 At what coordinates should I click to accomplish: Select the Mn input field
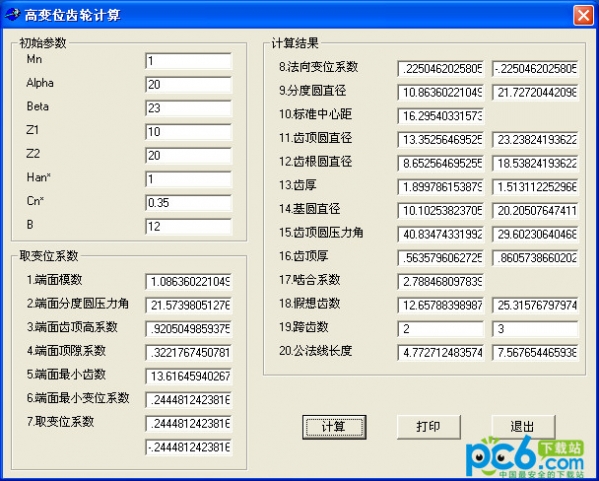188,61
